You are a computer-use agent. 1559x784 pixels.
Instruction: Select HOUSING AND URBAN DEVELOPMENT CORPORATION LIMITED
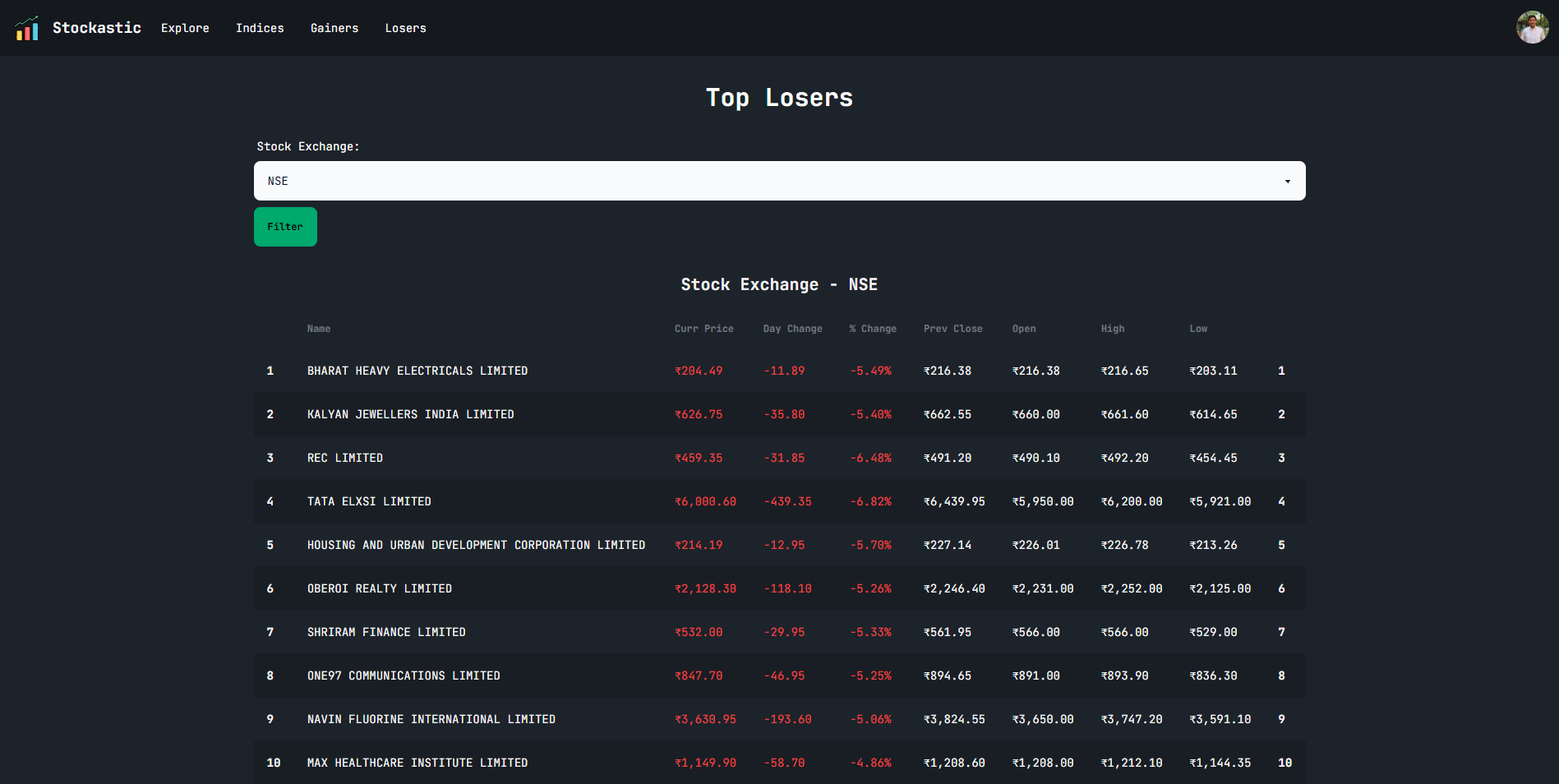point(477,545)
